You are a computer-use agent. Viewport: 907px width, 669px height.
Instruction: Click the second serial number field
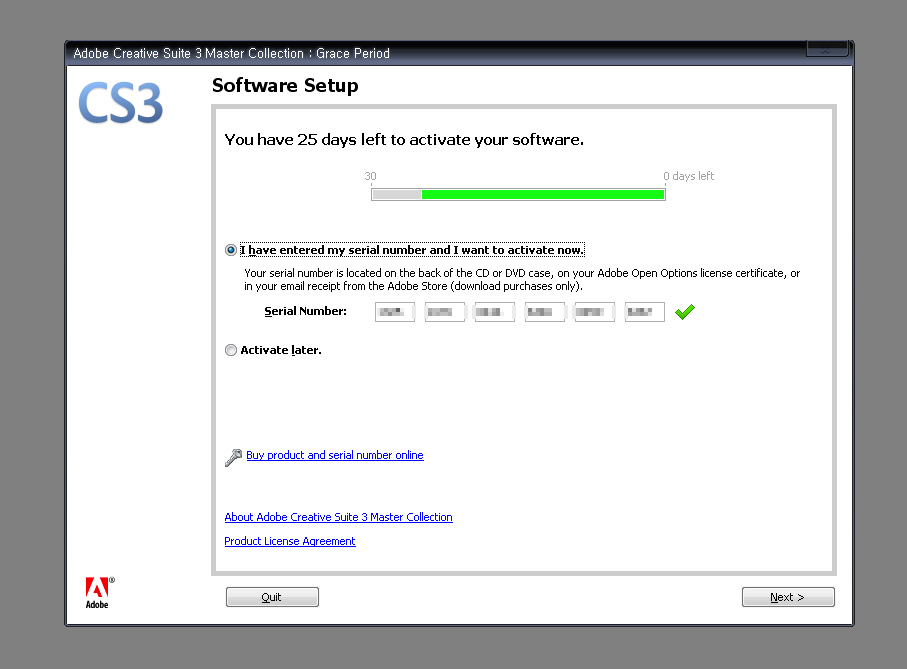click(445, 312)
